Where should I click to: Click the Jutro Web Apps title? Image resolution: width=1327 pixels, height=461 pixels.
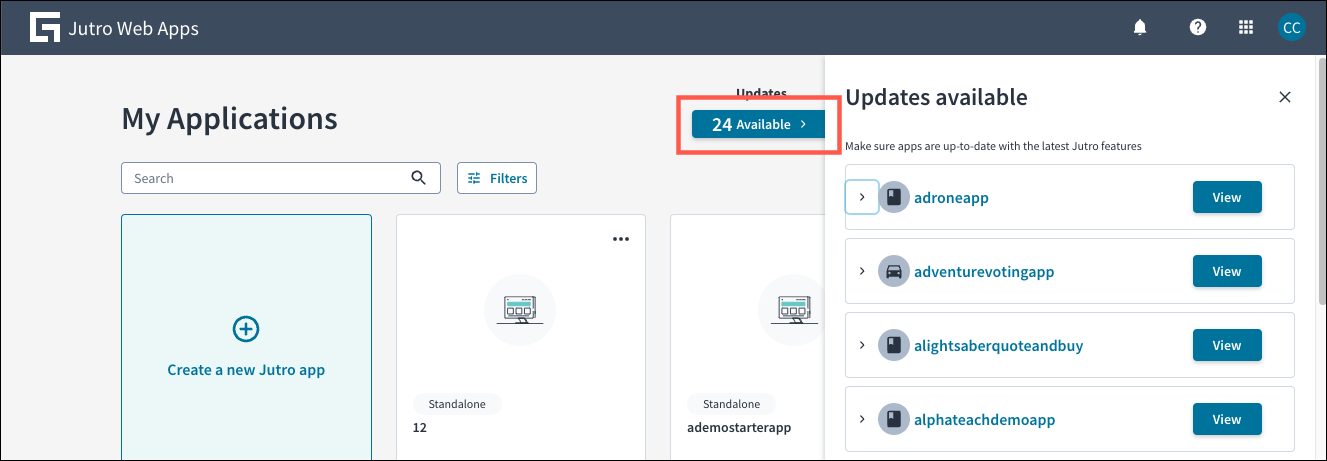[133, 28]
